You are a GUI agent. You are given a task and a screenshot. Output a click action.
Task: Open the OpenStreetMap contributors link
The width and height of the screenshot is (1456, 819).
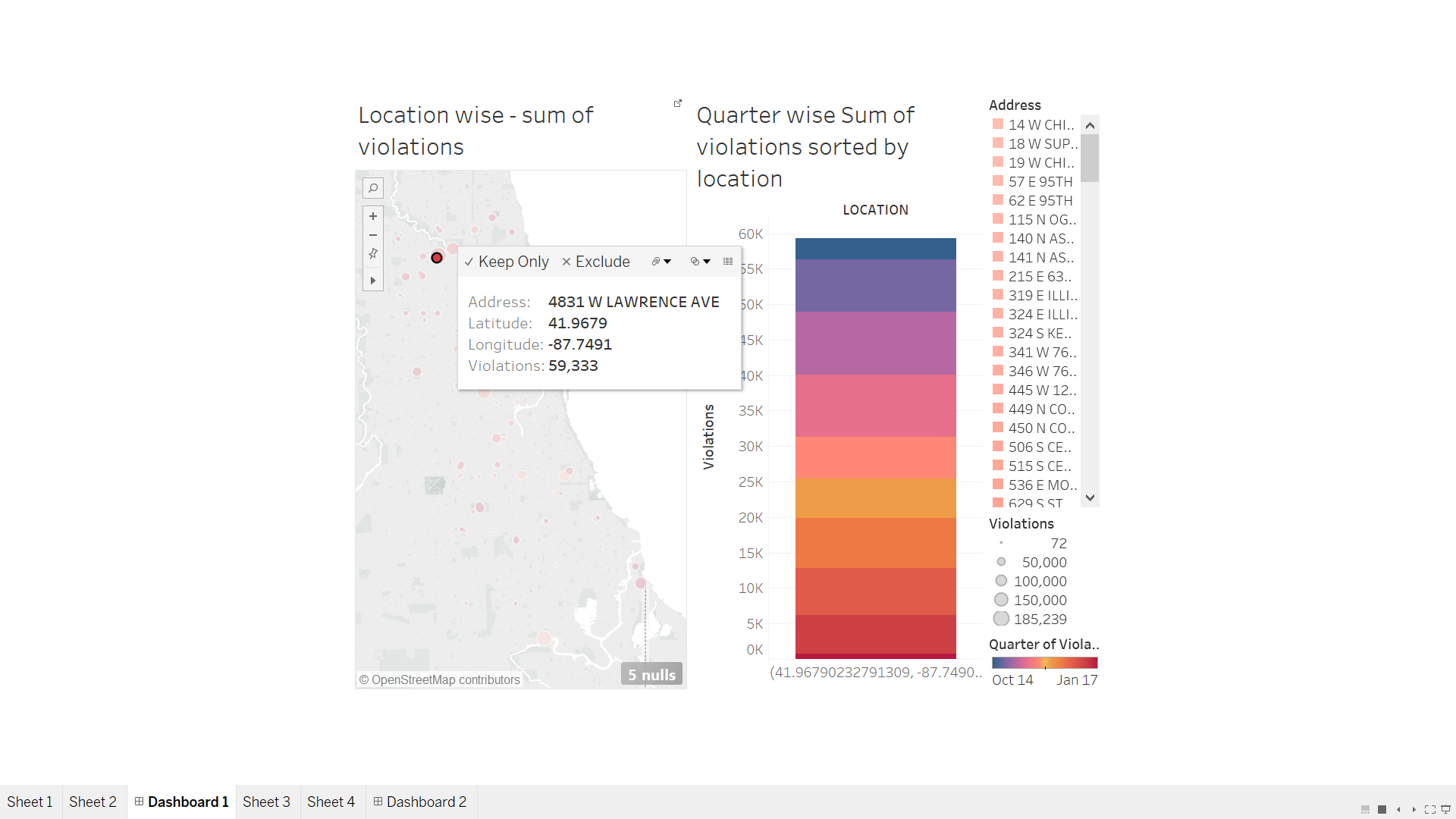(438, 679)
